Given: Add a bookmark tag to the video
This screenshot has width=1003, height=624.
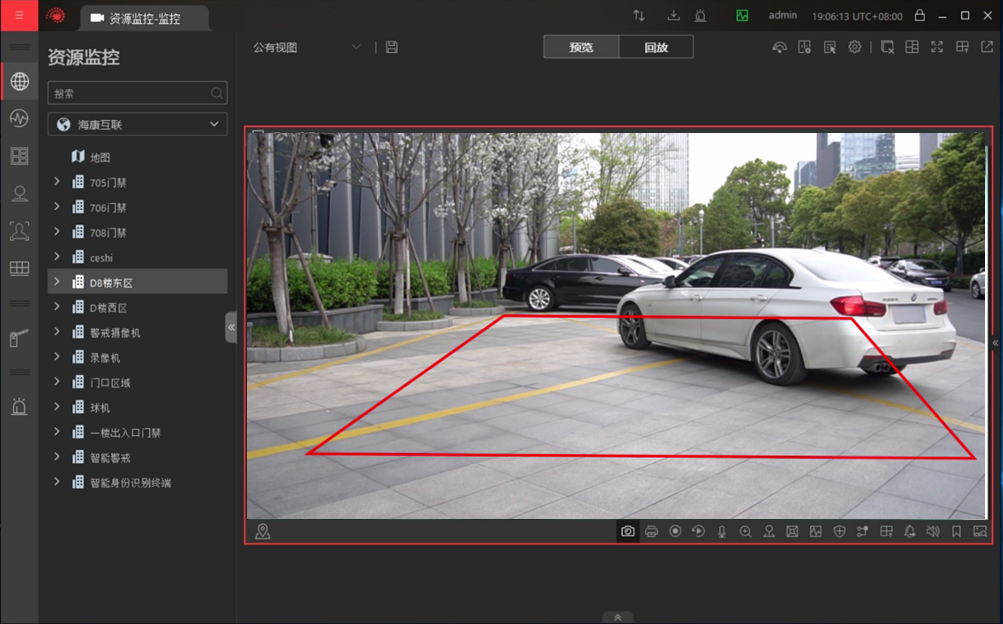Looking at the screenshot, I should (x=956, y=531).
